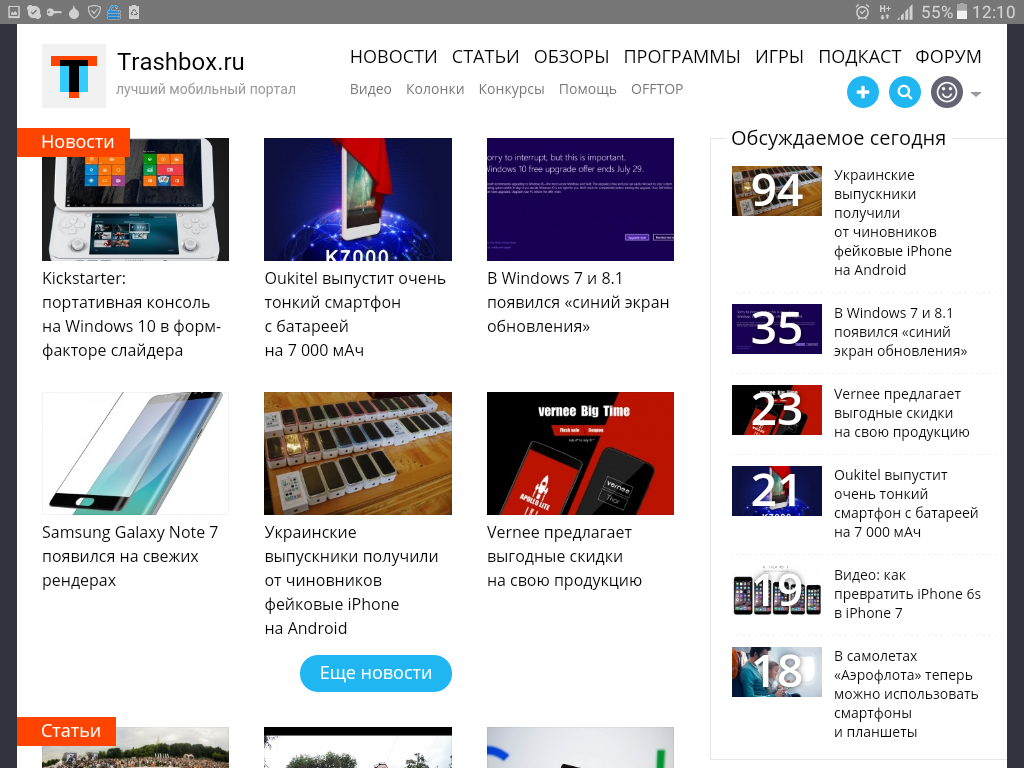This screenshot has width=1024, height=768.
Task: Click the orange Новости section label
Action: (73, 142)
